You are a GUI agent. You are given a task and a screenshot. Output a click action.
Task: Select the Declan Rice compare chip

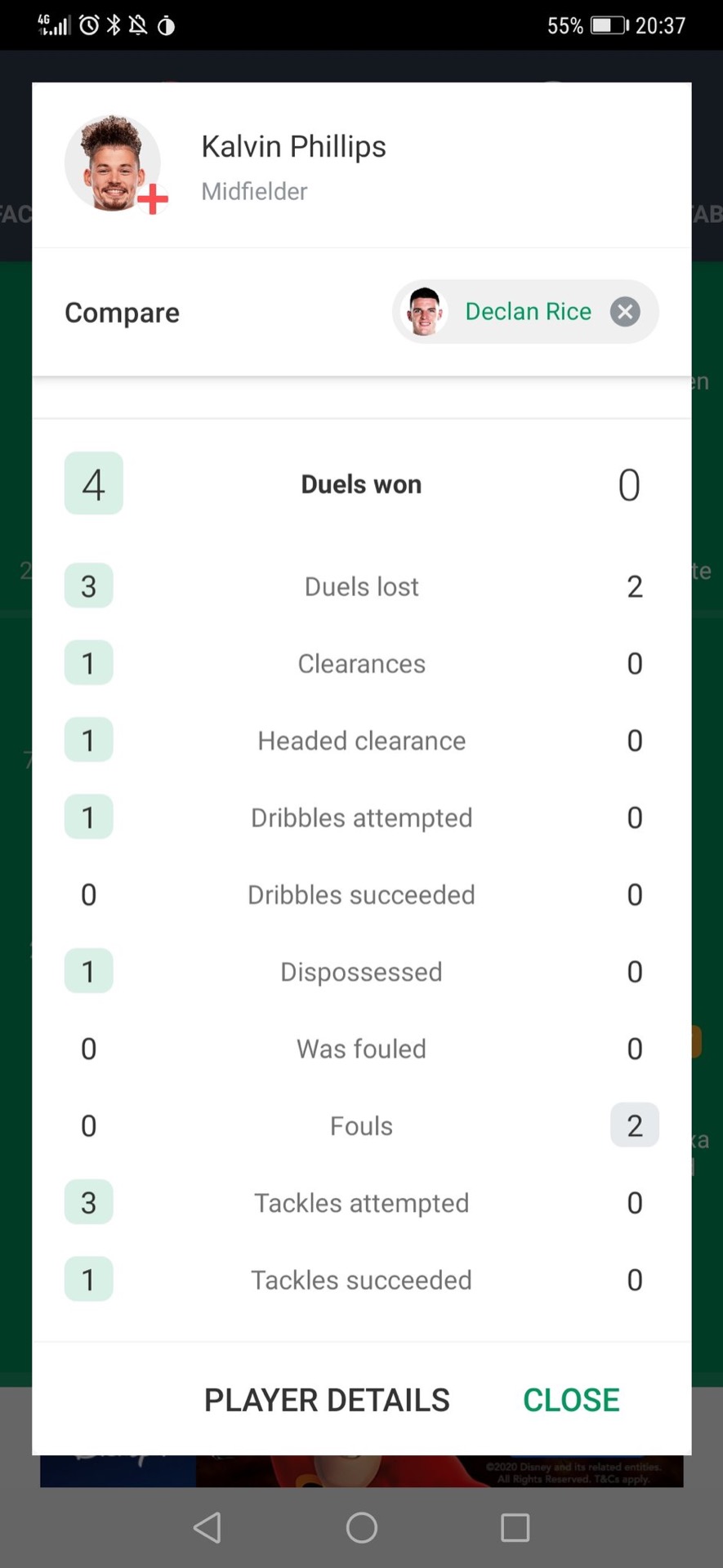[x=525, y=312]
